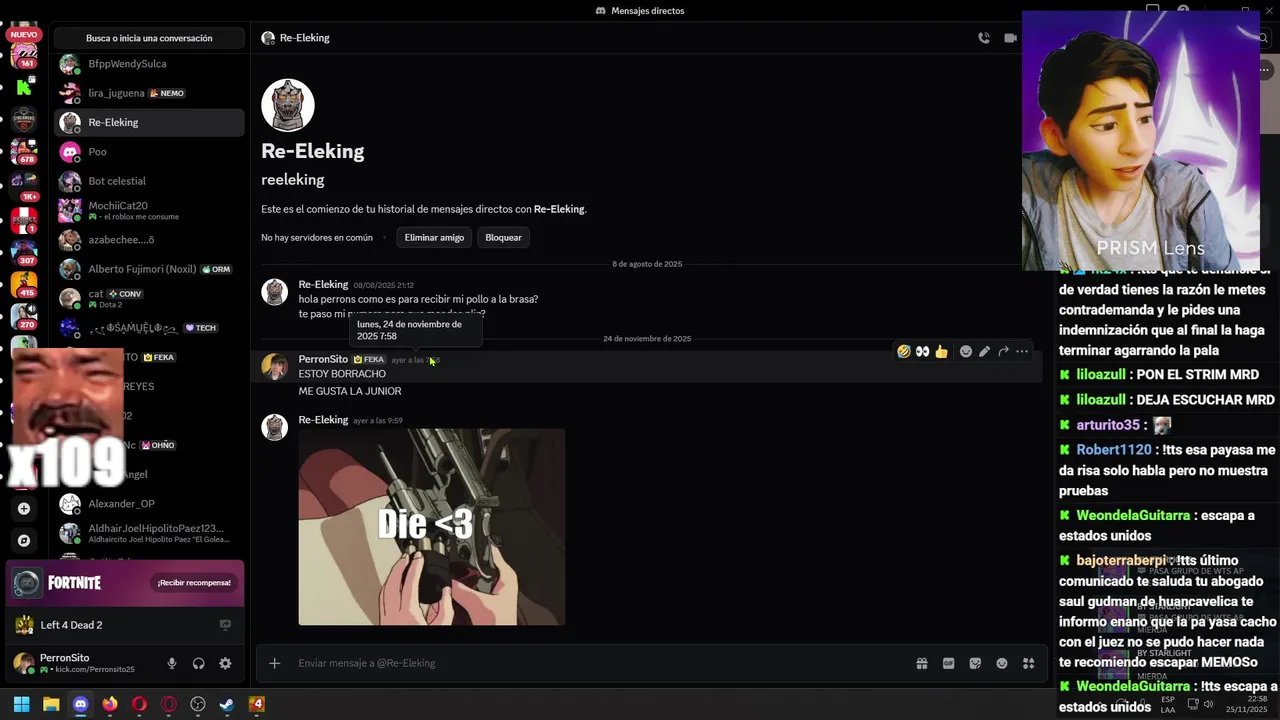Open the server icon with 415 badge

click(25, 283)
